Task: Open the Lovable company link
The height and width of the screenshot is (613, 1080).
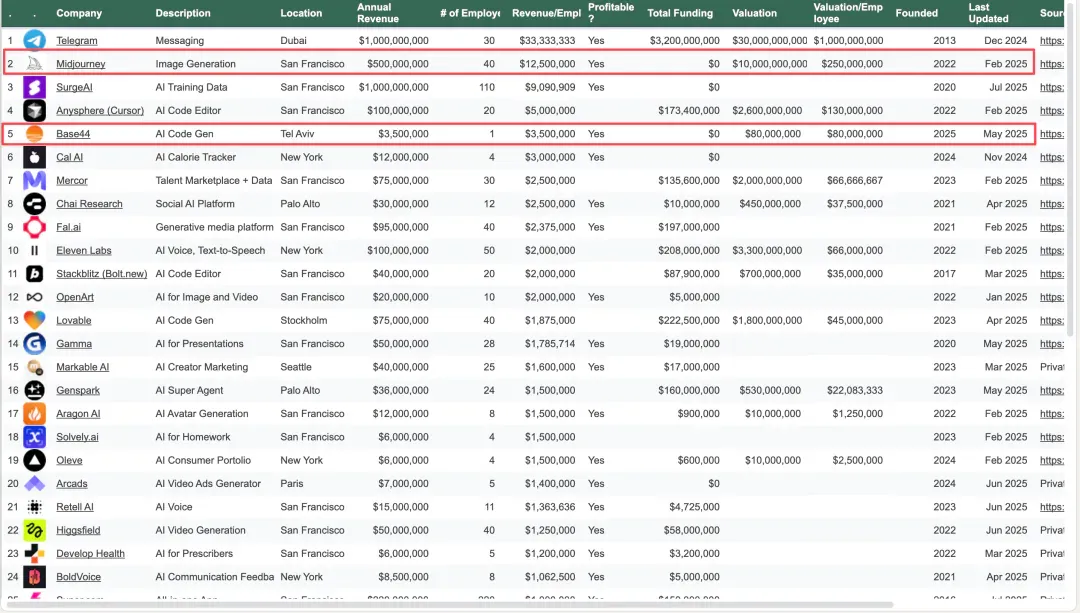Action: (x=74, y=320)
